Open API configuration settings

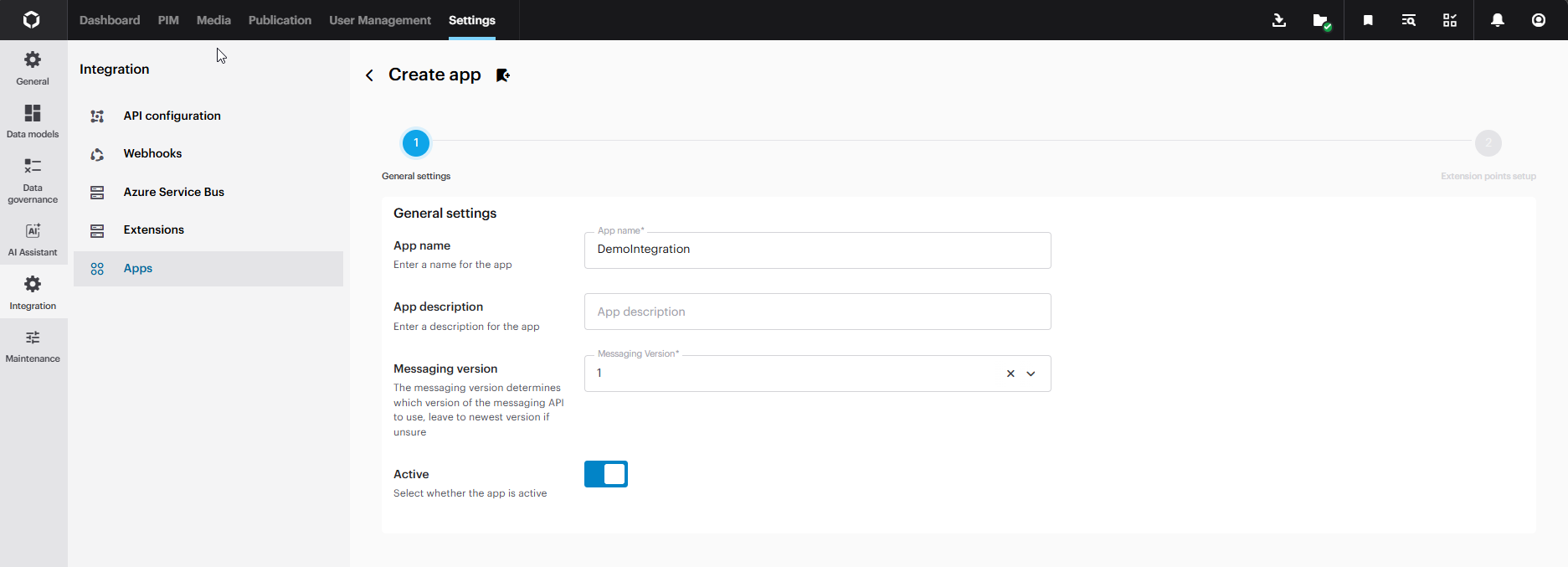tap(172, 116)
